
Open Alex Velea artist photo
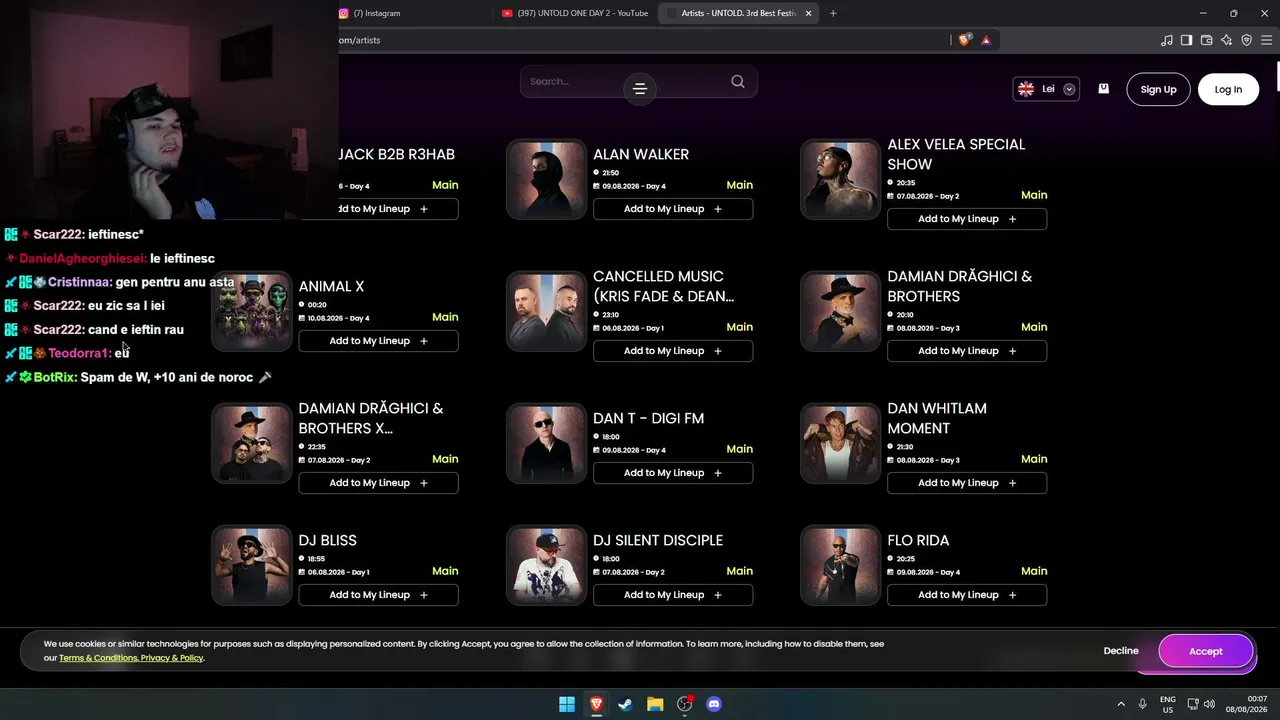[x=840, y=179]
